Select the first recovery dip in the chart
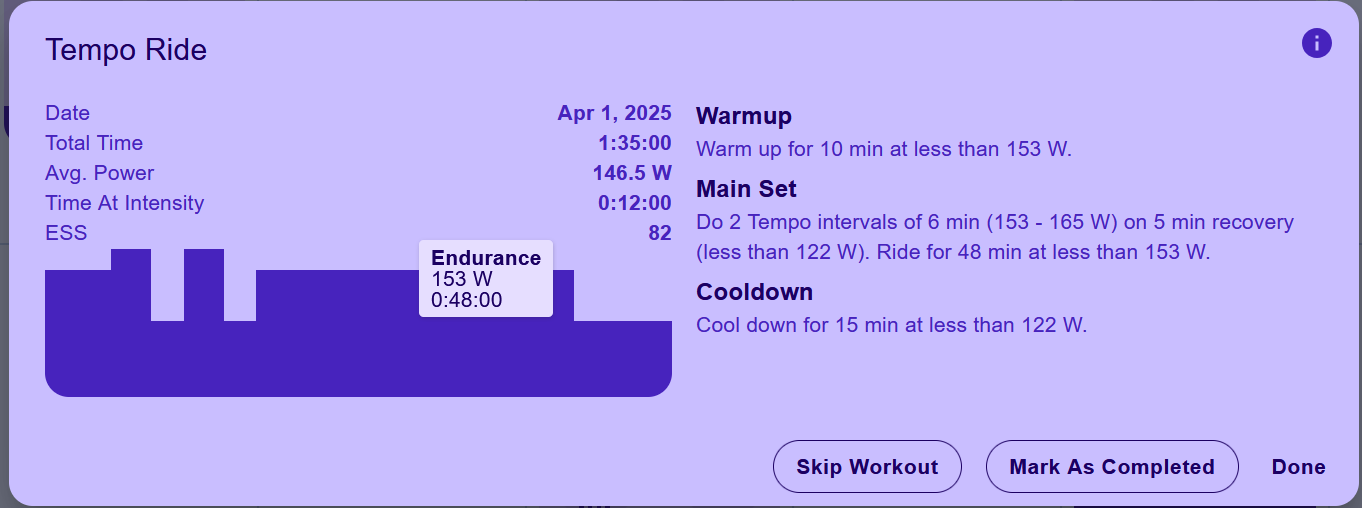Image resolution: width=1362 pixels, height=508 pixels. click(167, 358)
